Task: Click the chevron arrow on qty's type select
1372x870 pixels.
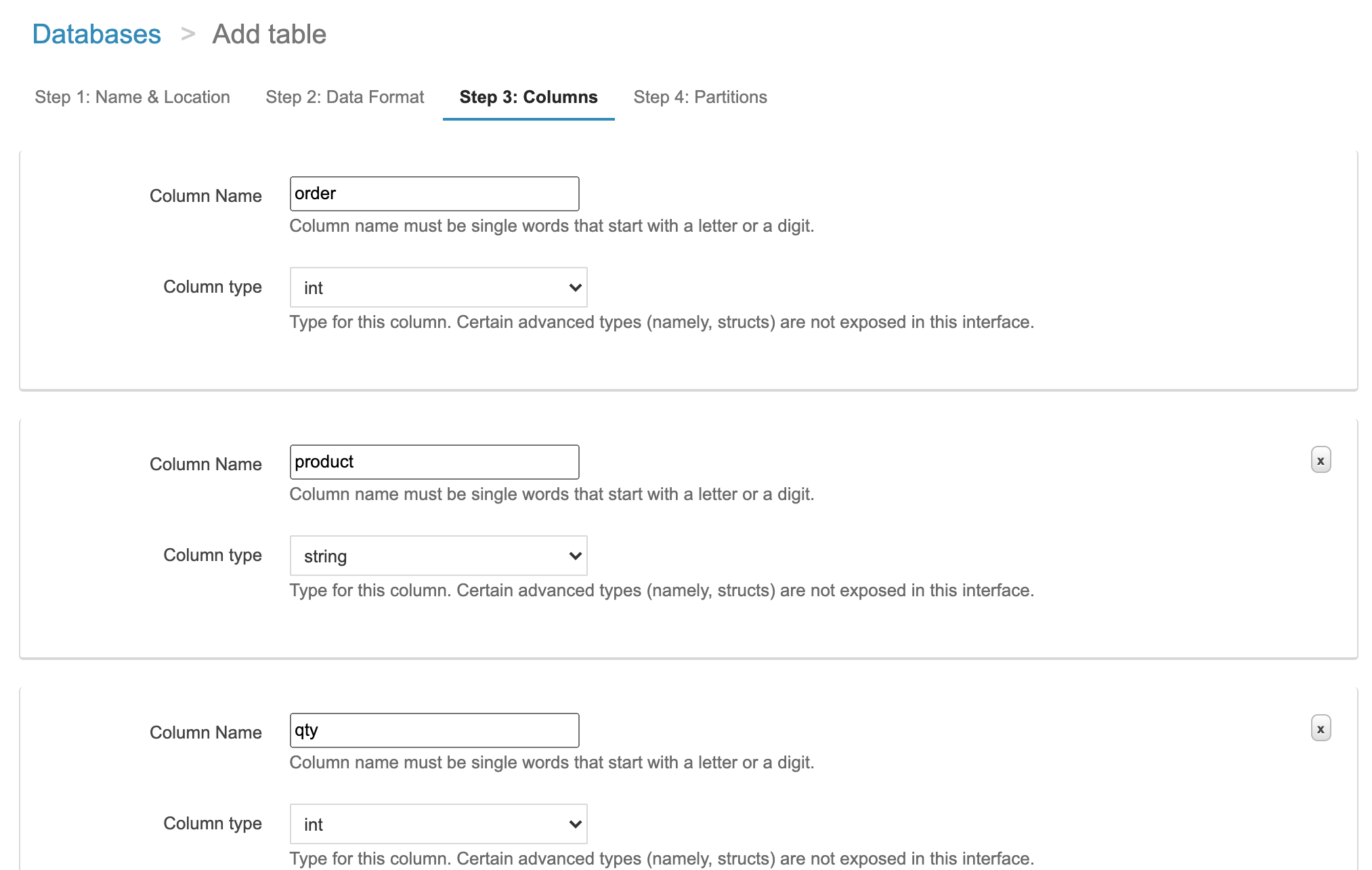Action: pyautogui.click(x=575, y=824)
